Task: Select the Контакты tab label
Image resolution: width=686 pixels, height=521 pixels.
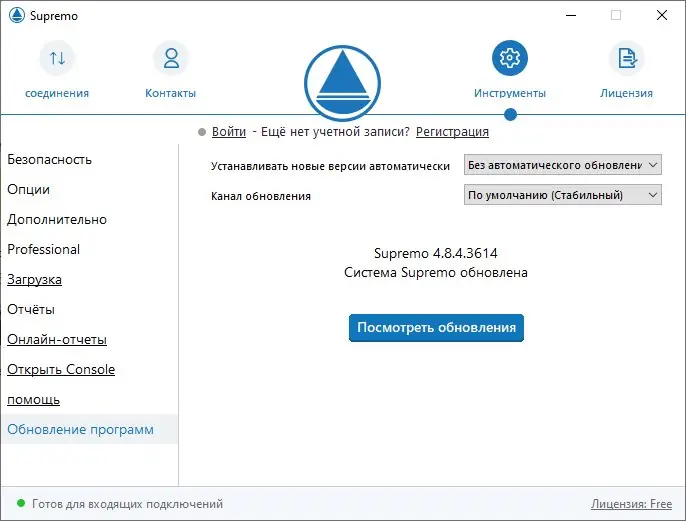Action: click(x=171, y=93)
